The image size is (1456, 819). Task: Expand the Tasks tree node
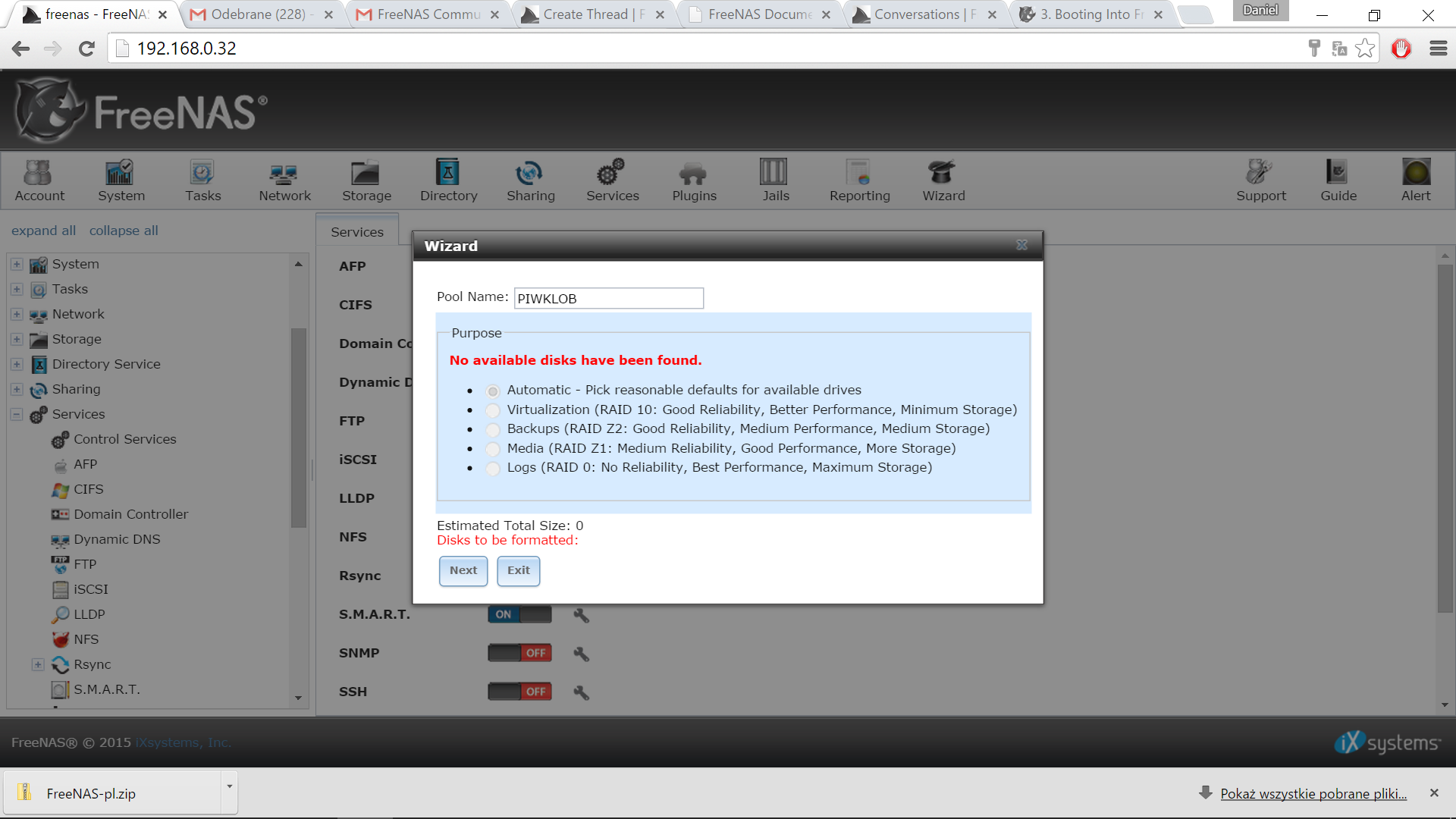coord(17,289)
